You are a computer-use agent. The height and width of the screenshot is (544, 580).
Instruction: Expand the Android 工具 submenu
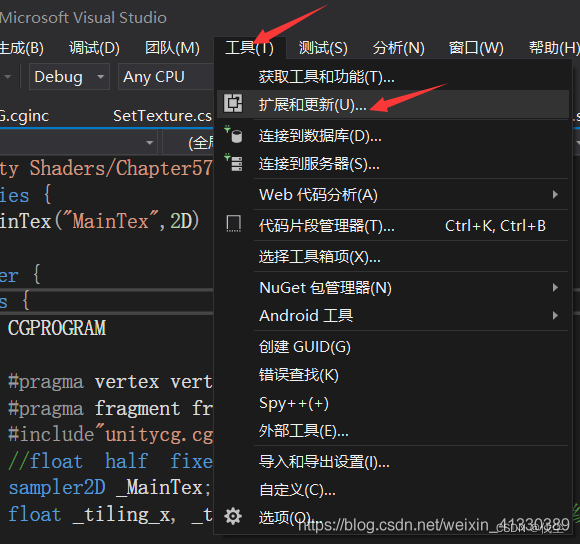pos(392,315)
